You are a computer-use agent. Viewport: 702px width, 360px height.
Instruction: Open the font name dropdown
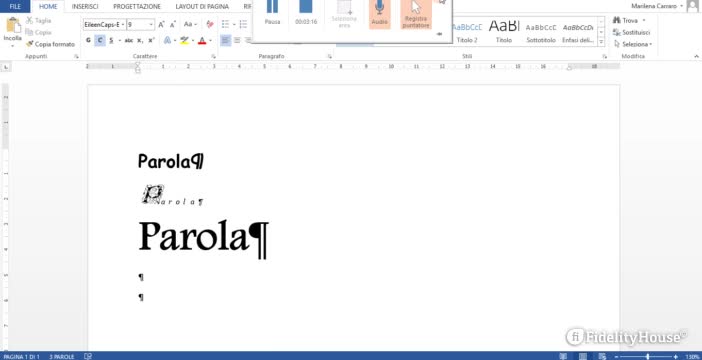coord(123,25)
